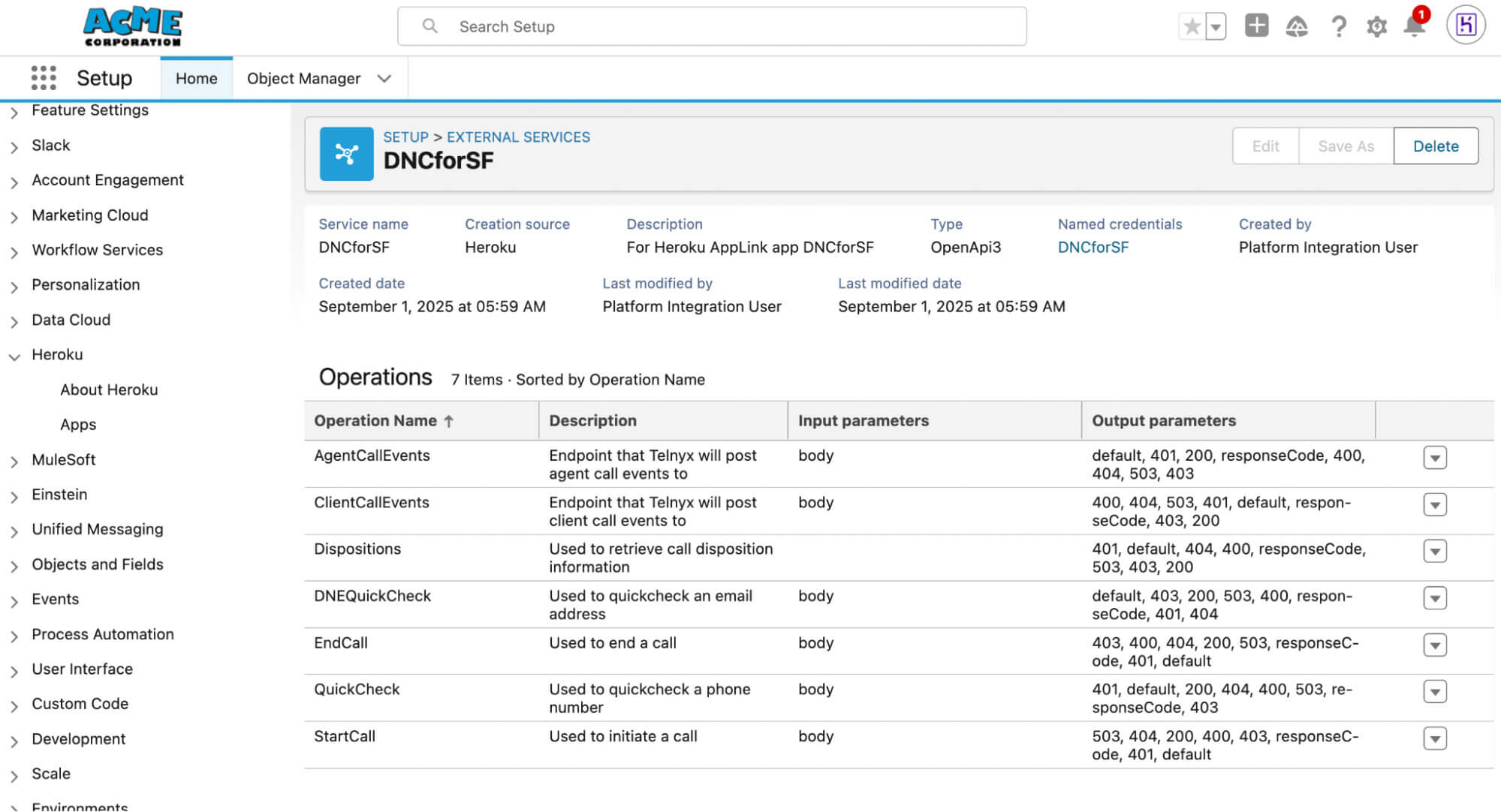Open the row actions menu for StartCall
The image size is (1501, 812).
click(x=1435, y=738)
